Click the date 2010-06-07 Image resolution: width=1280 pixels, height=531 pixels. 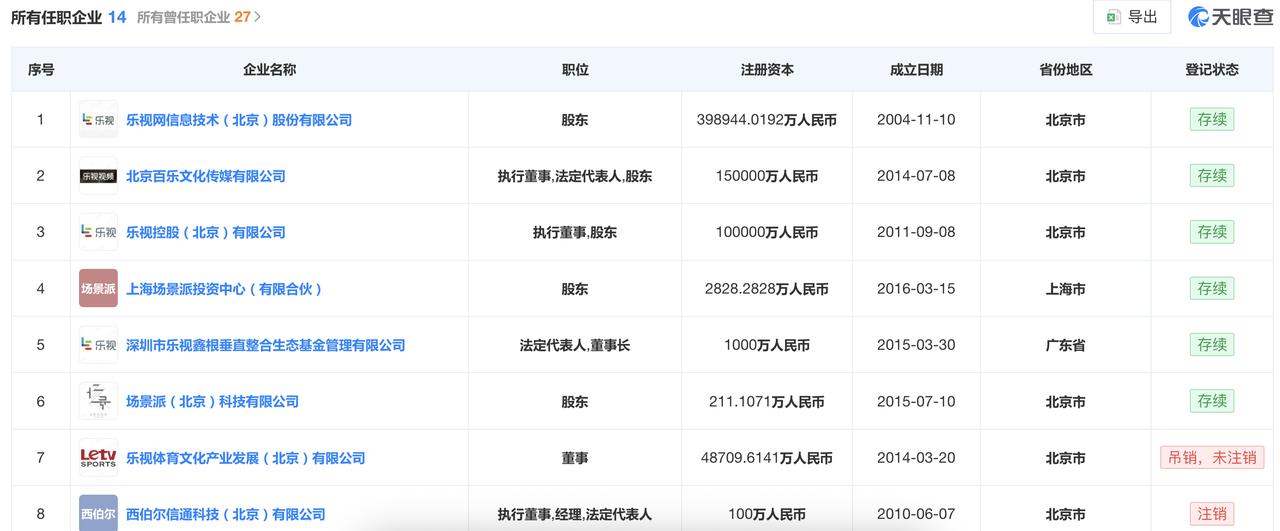pyautogui.click(x=916, y=514)
